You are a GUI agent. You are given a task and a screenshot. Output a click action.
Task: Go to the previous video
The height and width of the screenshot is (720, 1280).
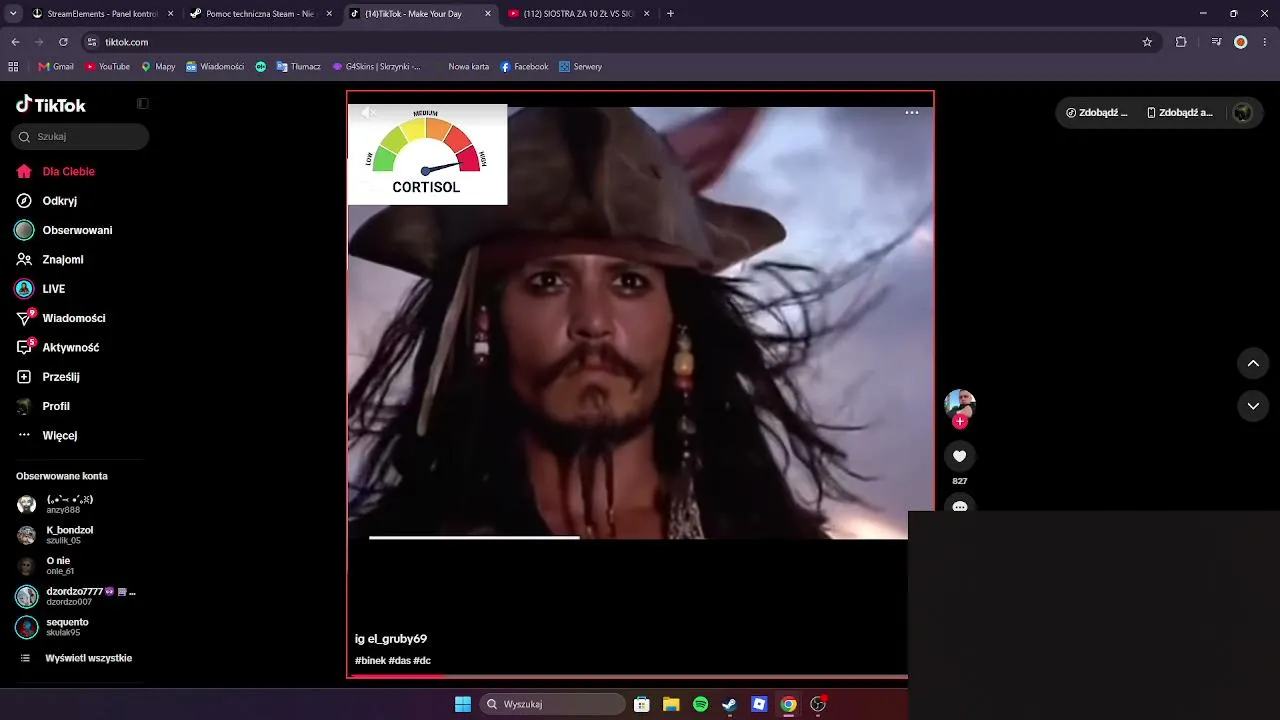[1253, 363]
